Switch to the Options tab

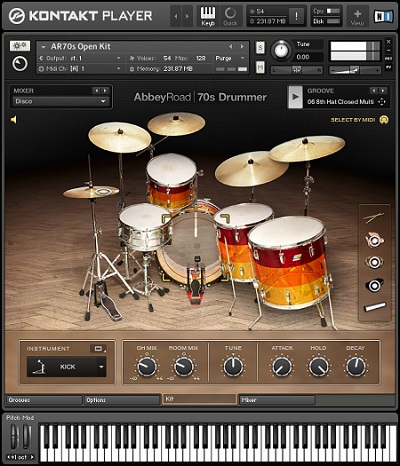click(x=122, y=400)
